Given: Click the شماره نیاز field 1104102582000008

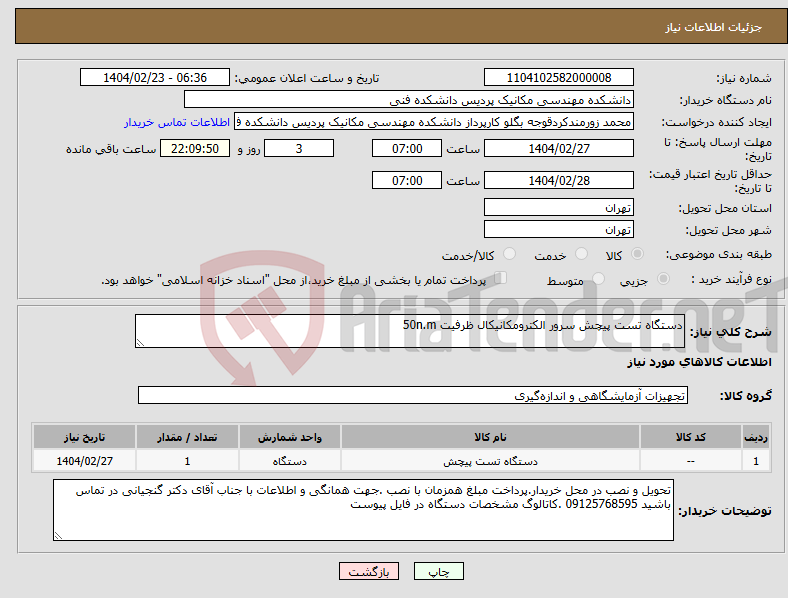Looking at the screenshot, I should click(558, 77).
